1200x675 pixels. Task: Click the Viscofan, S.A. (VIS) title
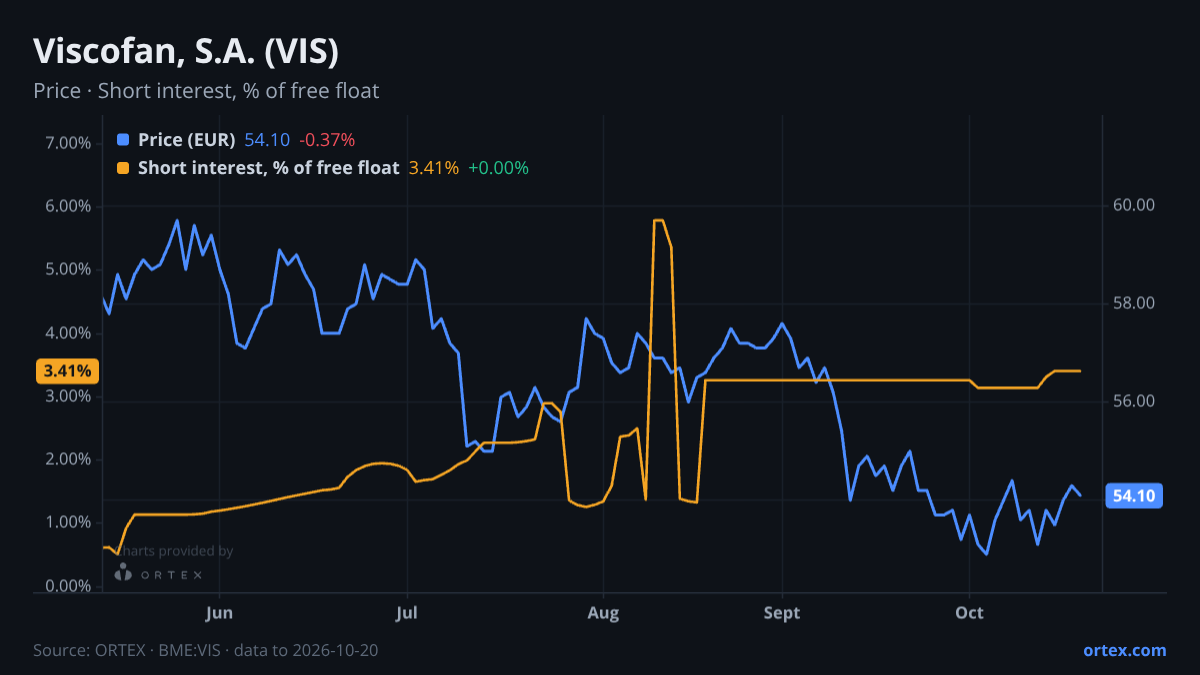point(186,50)
